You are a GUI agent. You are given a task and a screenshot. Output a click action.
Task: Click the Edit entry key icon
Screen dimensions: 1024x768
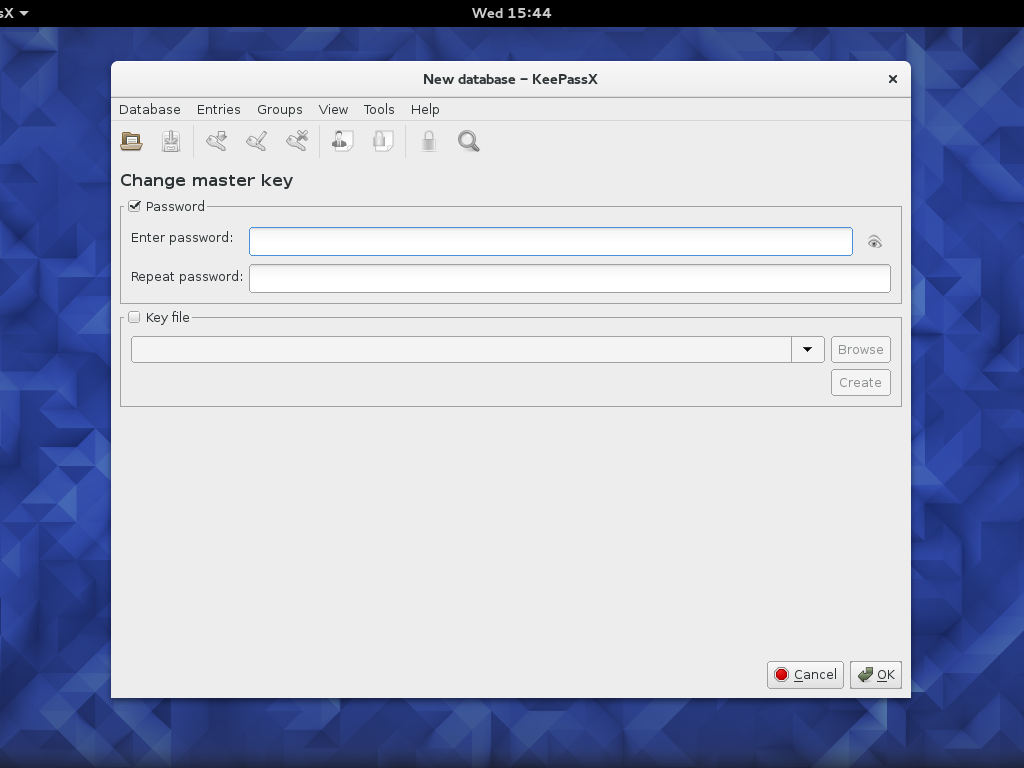pos(257,141)
